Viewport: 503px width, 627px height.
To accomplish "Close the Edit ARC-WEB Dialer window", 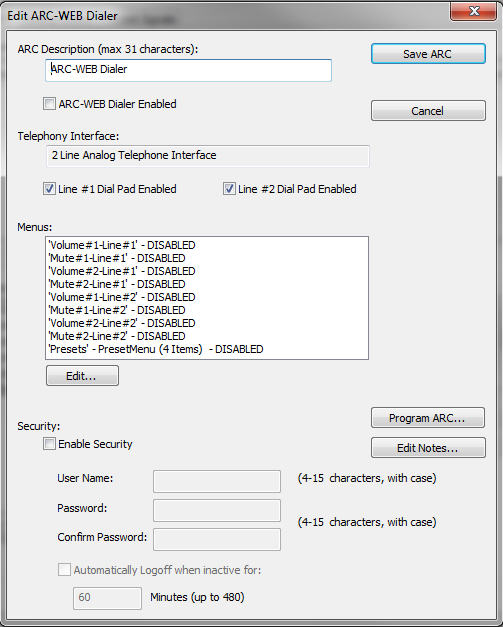I will point(473,11).
